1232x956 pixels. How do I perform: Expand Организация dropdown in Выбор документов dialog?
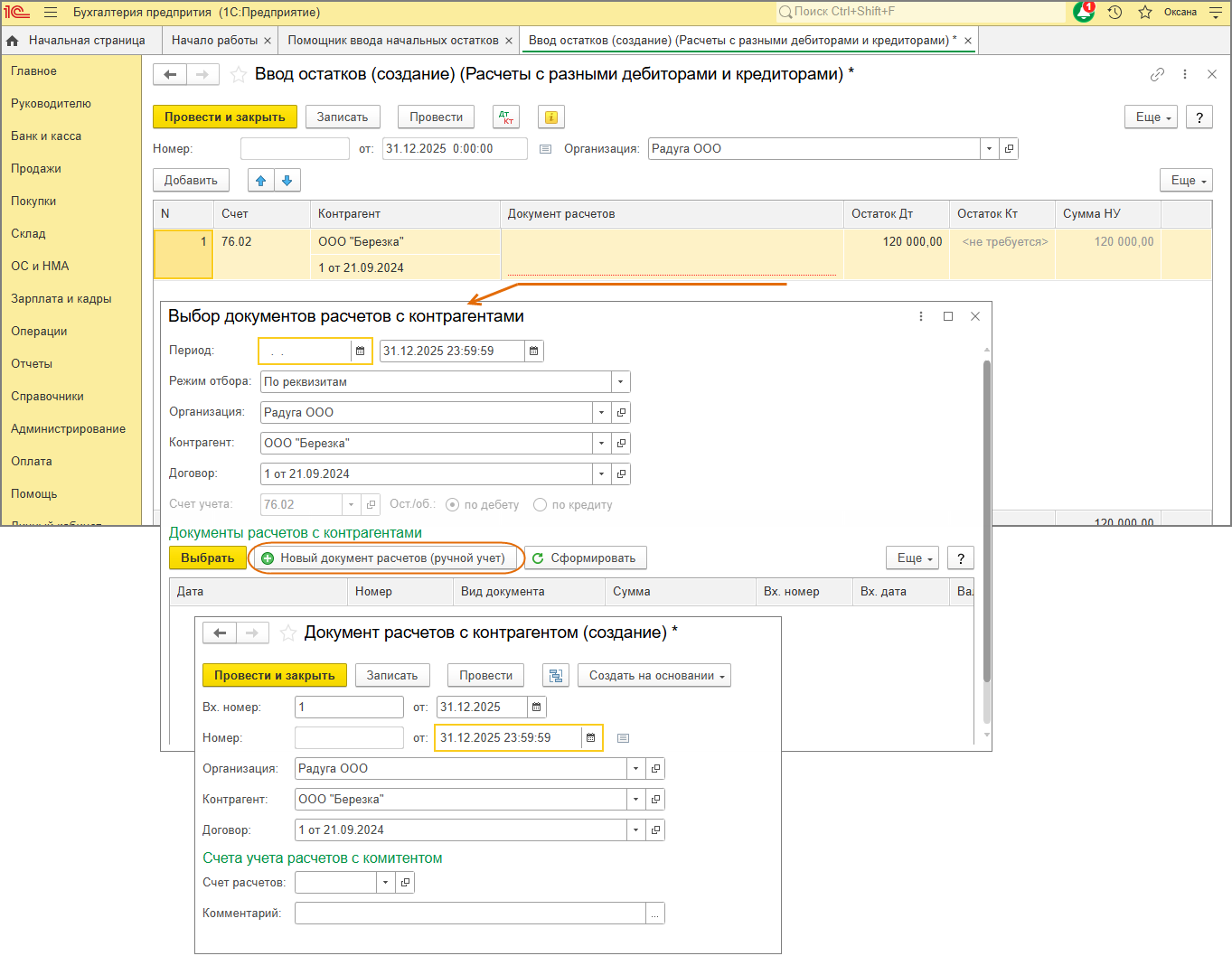point(602,413)
